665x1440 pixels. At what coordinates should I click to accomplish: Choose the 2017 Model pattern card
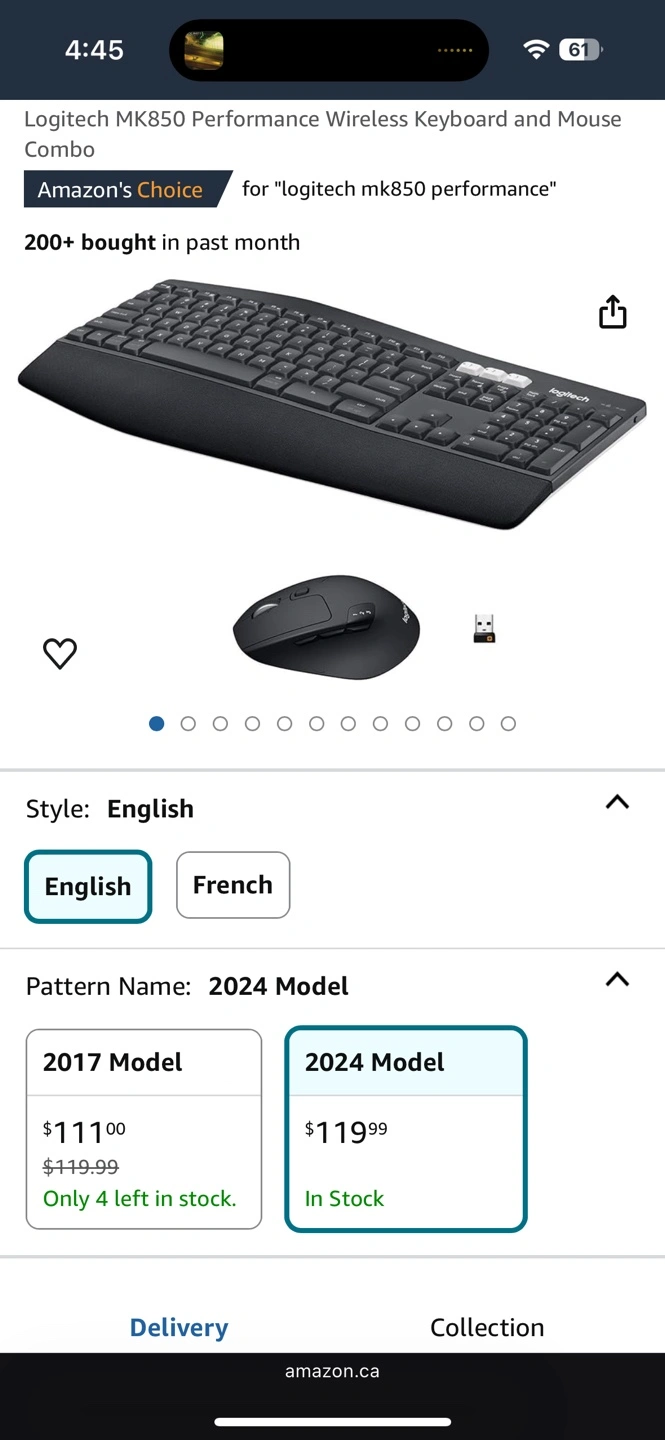(x=144, y=1129)
